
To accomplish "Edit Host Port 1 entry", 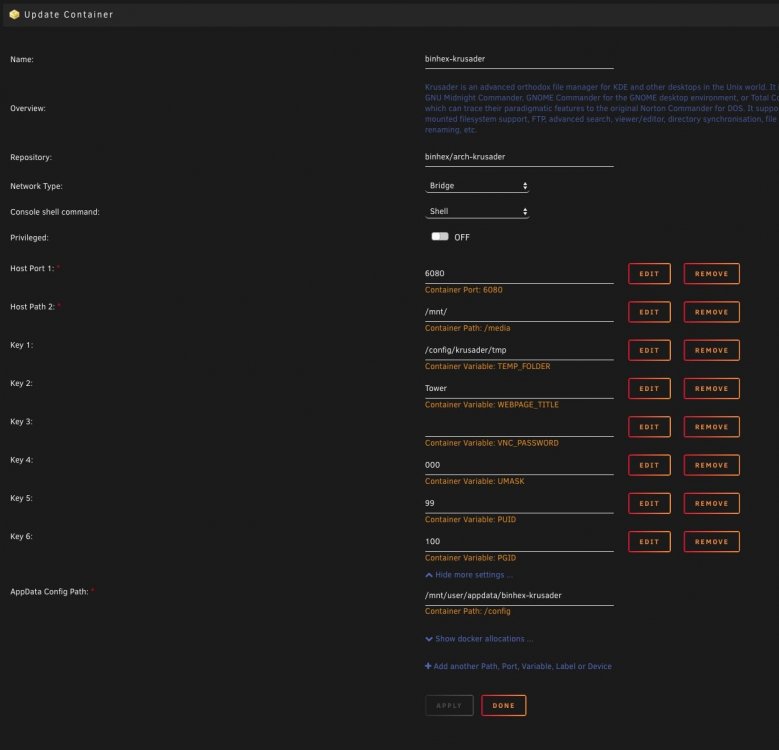I will click(x=649, y=274).
